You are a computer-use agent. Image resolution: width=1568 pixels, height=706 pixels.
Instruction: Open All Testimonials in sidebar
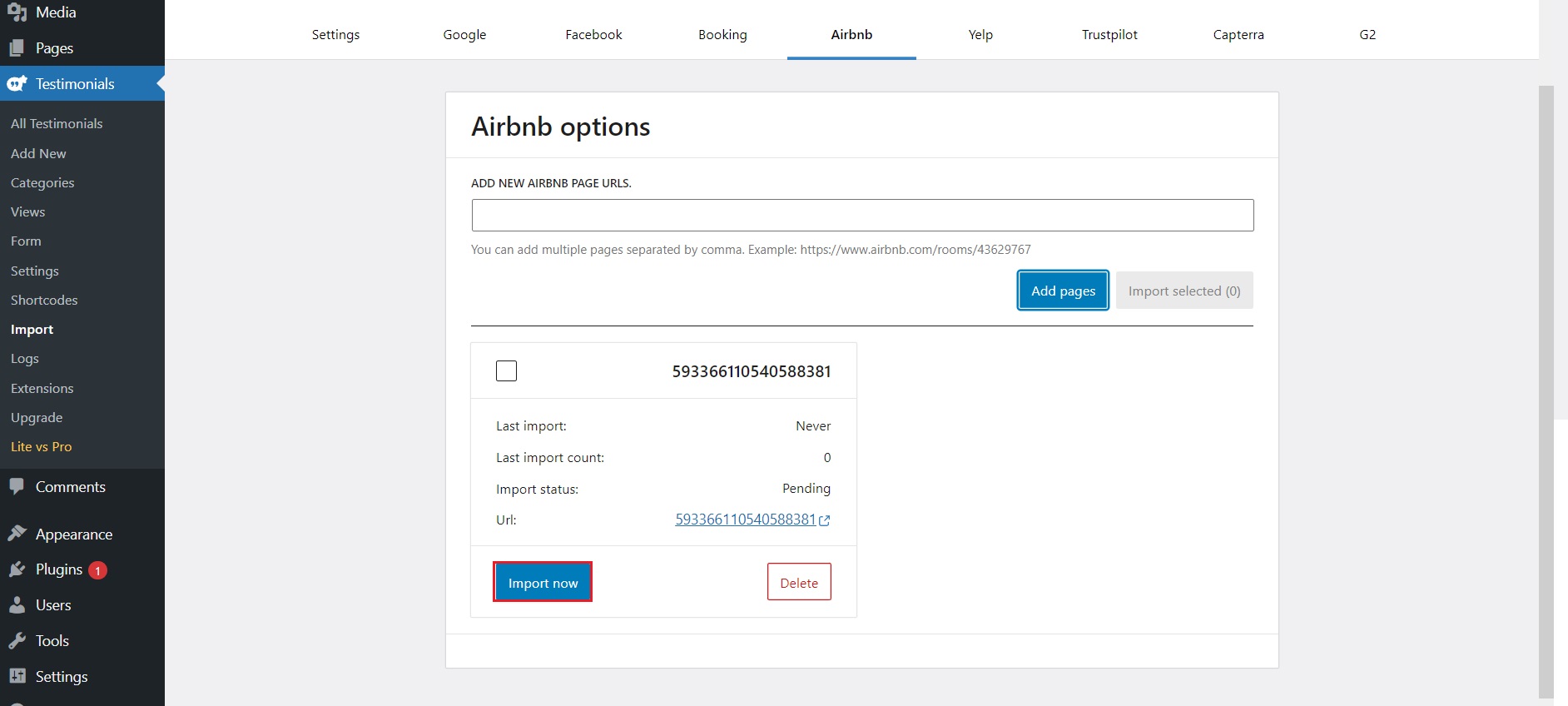click(57, 123)
